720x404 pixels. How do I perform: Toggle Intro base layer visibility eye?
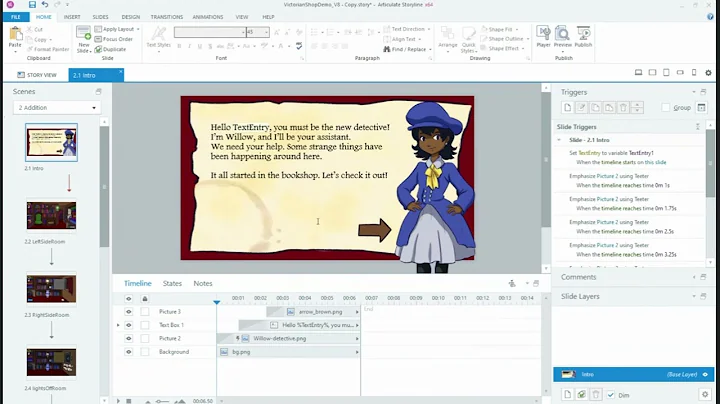pyautogui.click(x=705, y=375)
